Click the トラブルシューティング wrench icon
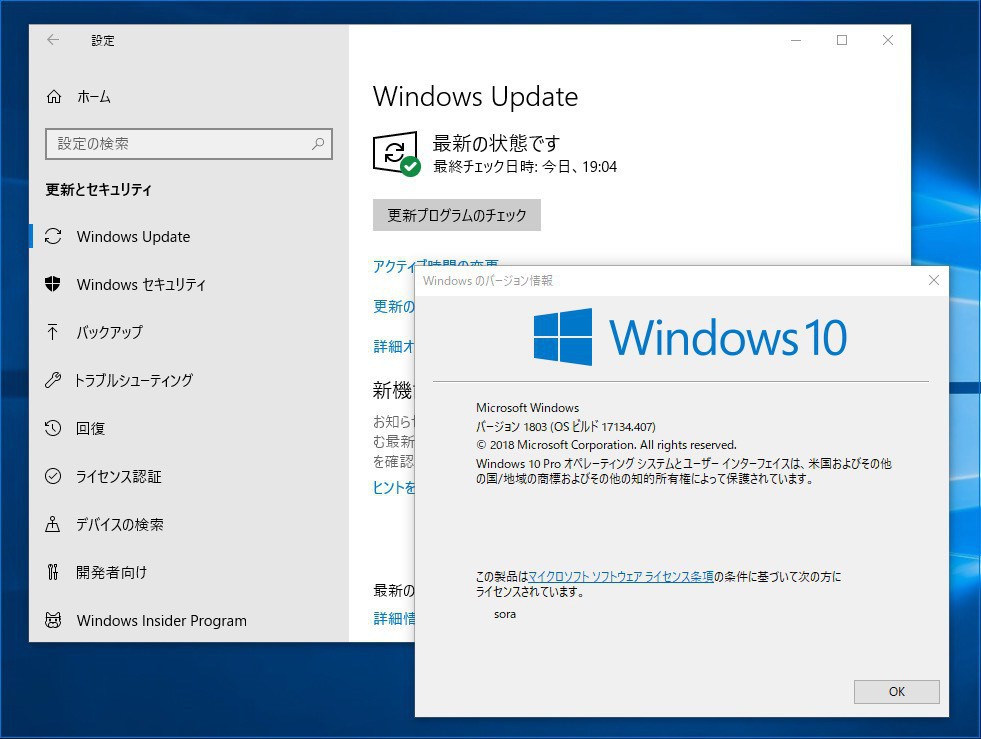 (x=53, y=380)
